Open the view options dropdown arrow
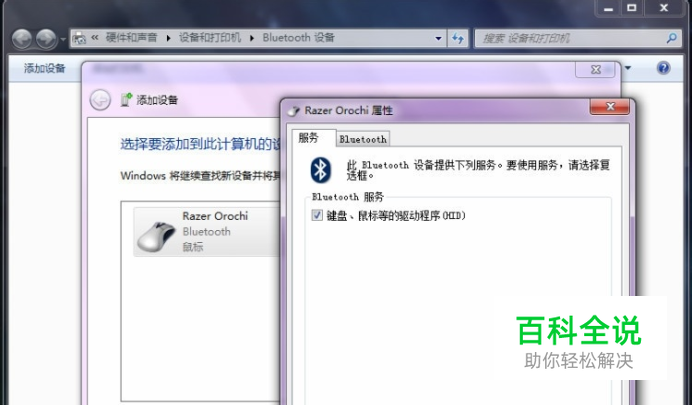Viewport: 692px width, 405px height. pos(628,68)
